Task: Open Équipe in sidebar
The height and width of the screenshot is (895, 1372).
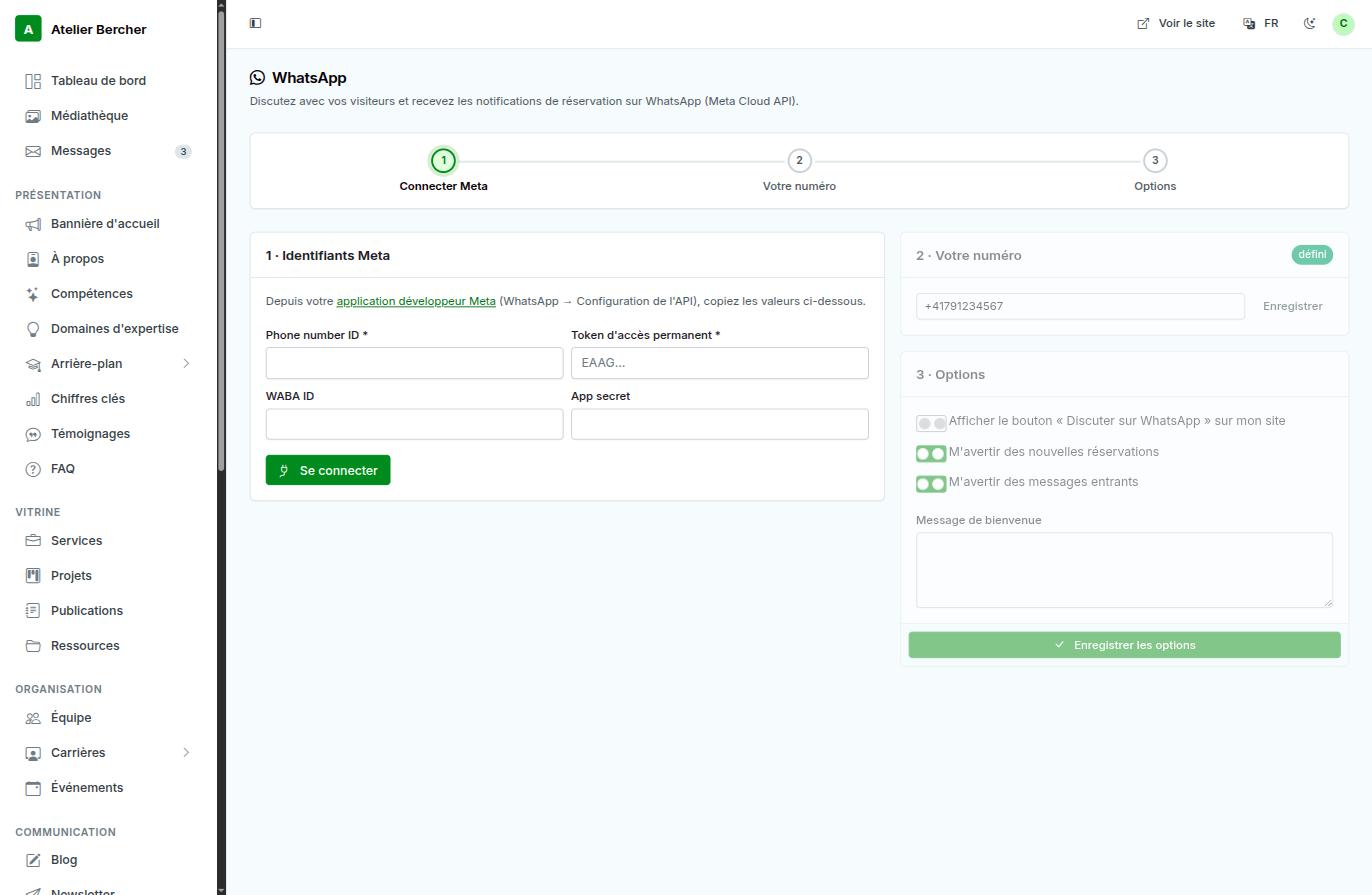Action: [107, 718]
